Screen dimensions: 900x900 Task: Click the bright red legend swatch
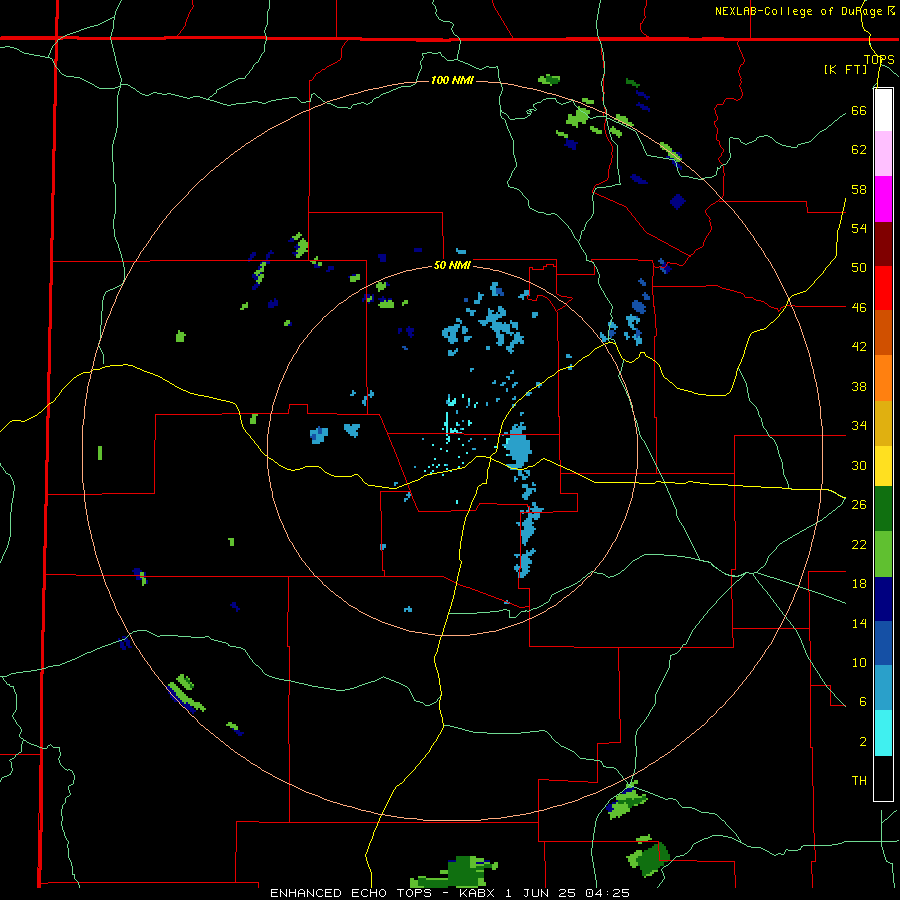pos(883,288)
